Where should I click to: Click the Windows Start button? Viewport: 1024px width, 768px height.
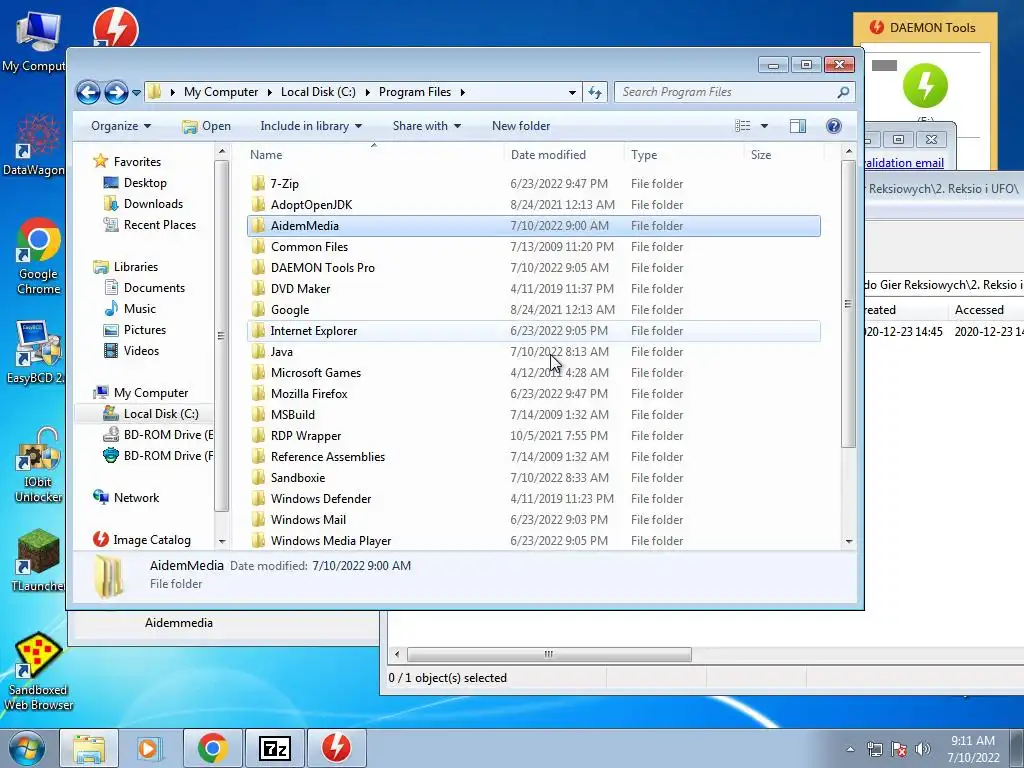pos(27,748)
